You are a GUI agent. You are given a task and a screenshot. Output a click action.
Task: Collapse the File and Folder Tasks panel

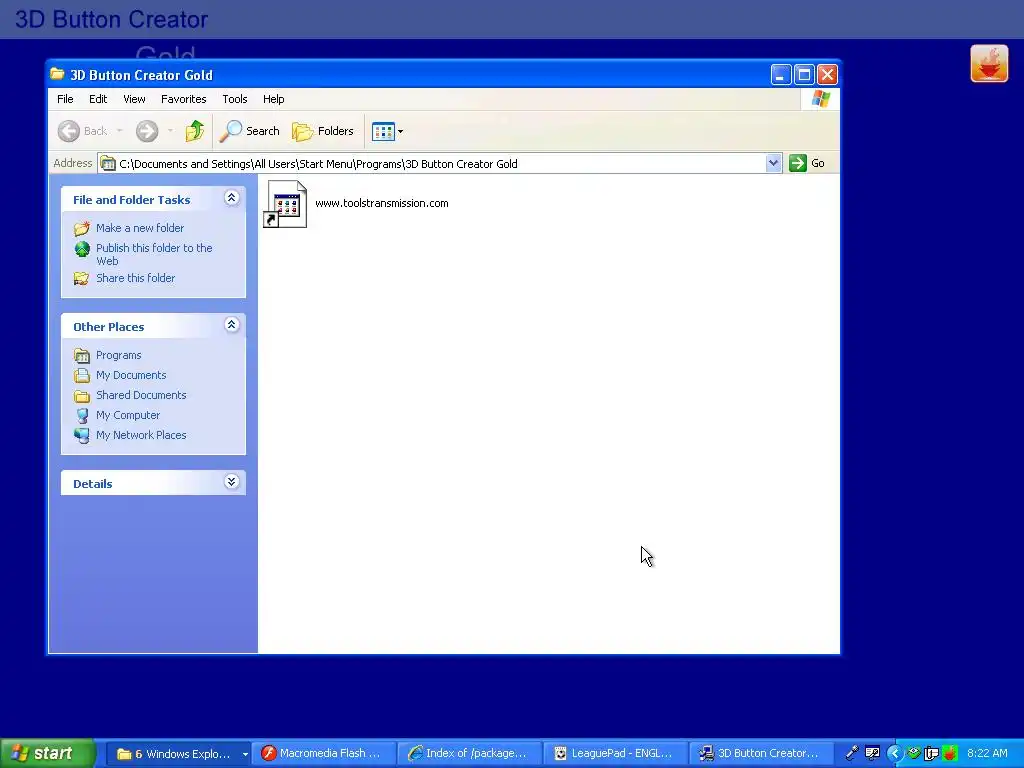pyautogui.click(x=231, y=198)
